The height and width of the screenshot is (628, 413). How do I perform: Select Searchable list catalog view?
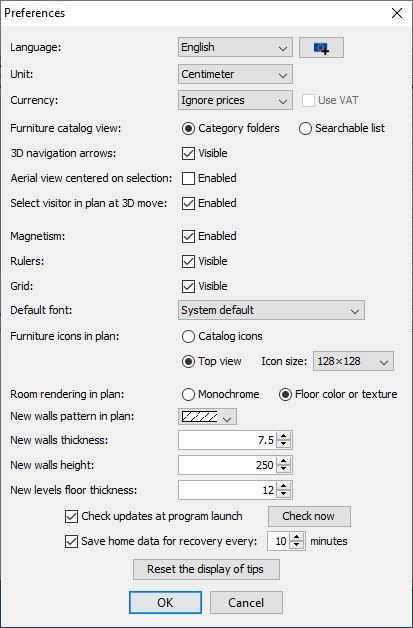coord(305,129)
